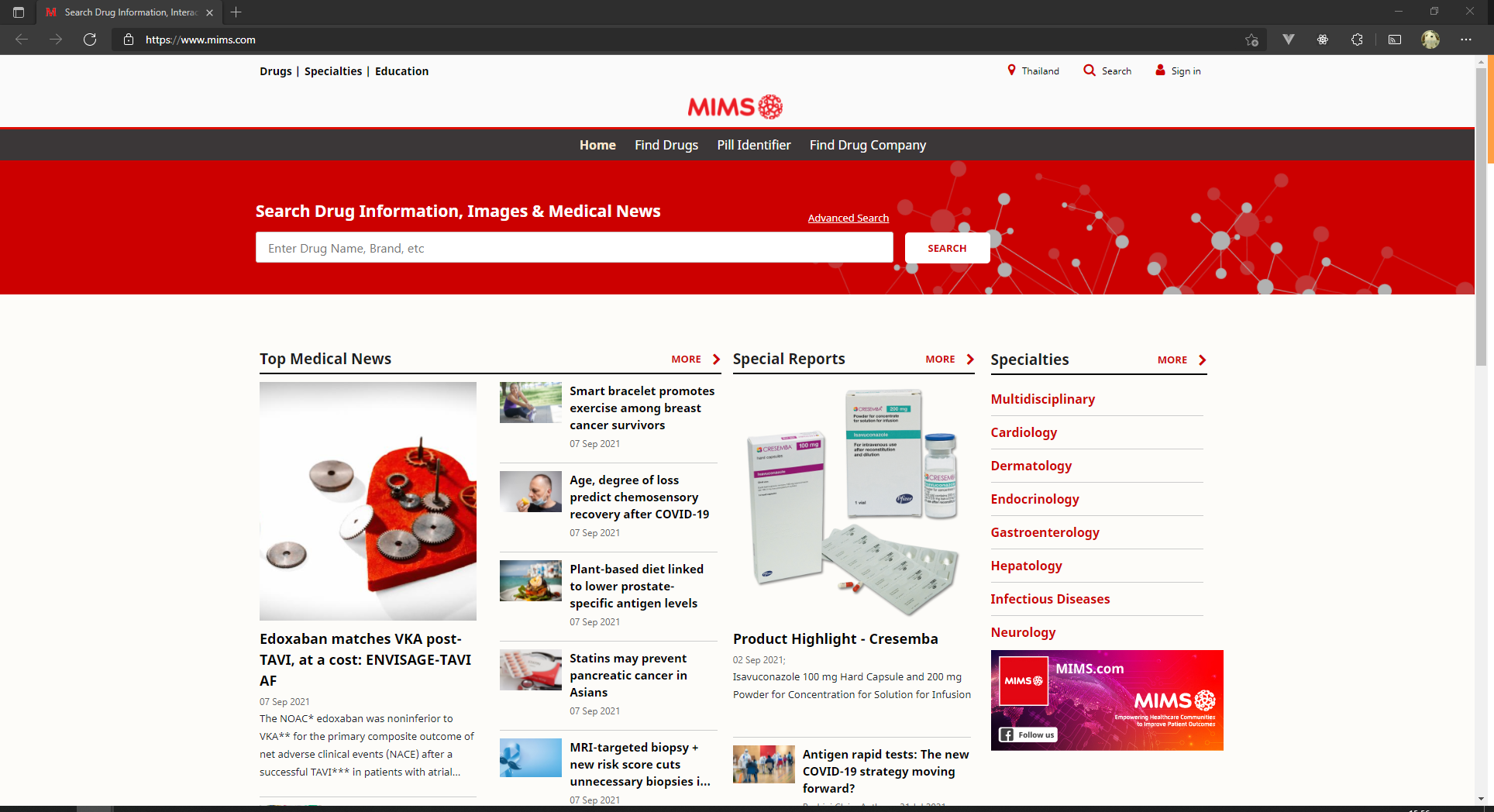This screenshot has height=812, width=1494.
Task: Click the Sign in user icon
Action: point(1160,70)
